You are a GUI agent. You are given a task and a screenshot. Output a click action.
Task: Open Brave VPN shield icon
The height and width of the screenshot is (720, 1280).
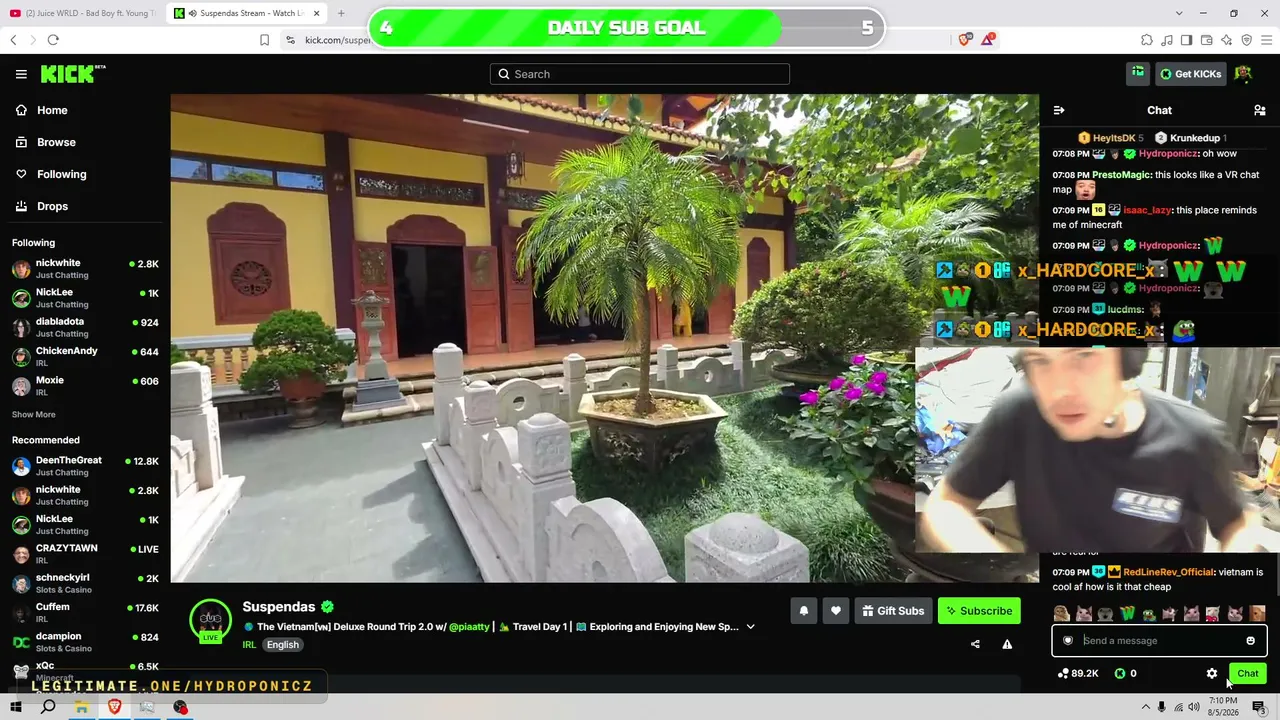point(1246,40)
